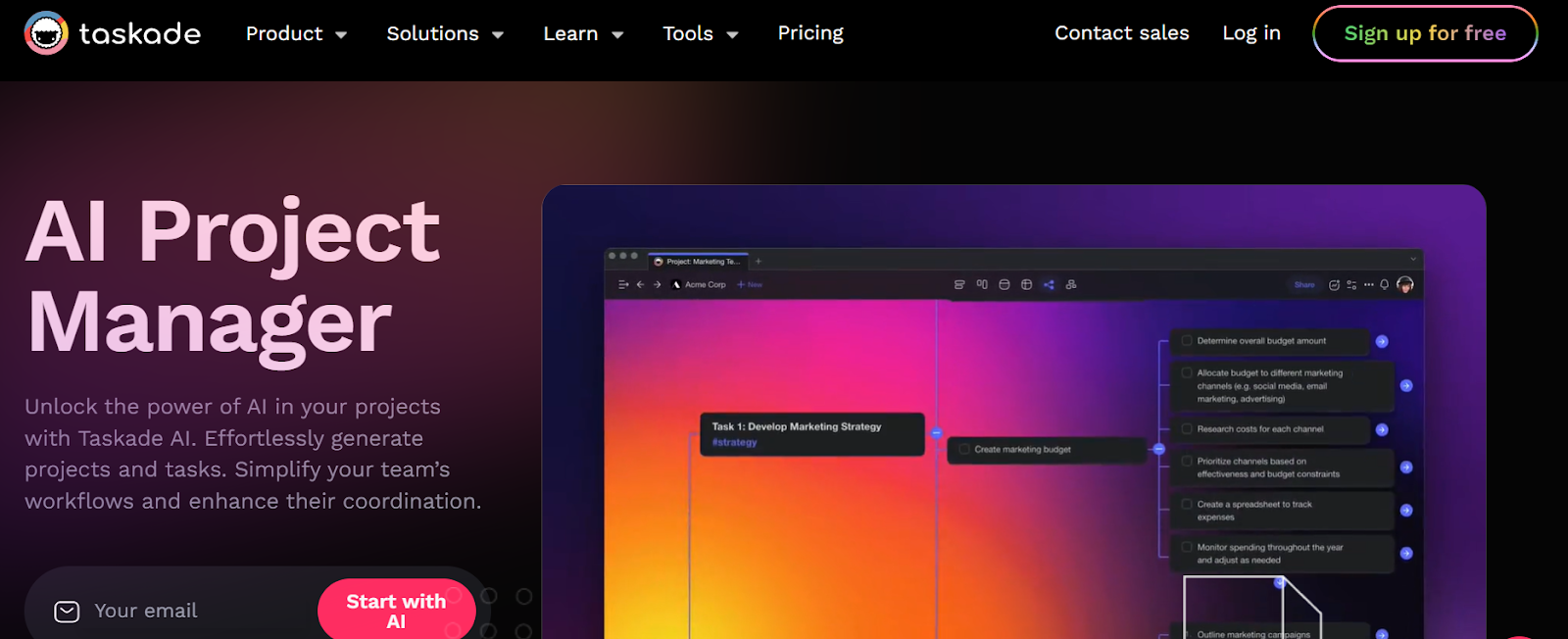Click the envelope icon in email field

coord(67,612)
